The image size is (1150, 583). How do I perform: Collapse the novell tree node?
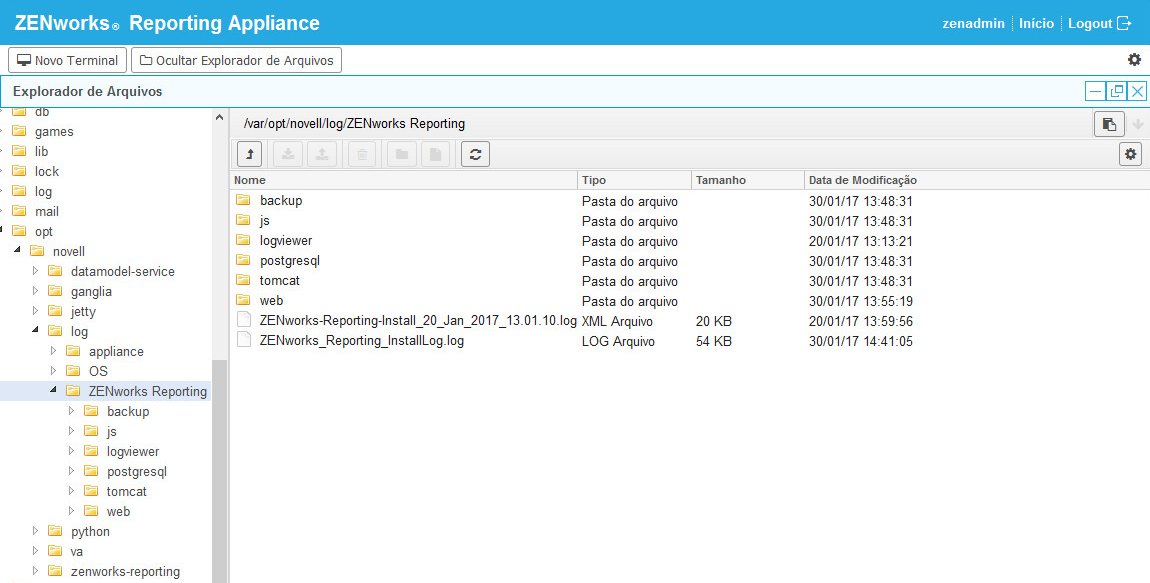tap(17, 251)
